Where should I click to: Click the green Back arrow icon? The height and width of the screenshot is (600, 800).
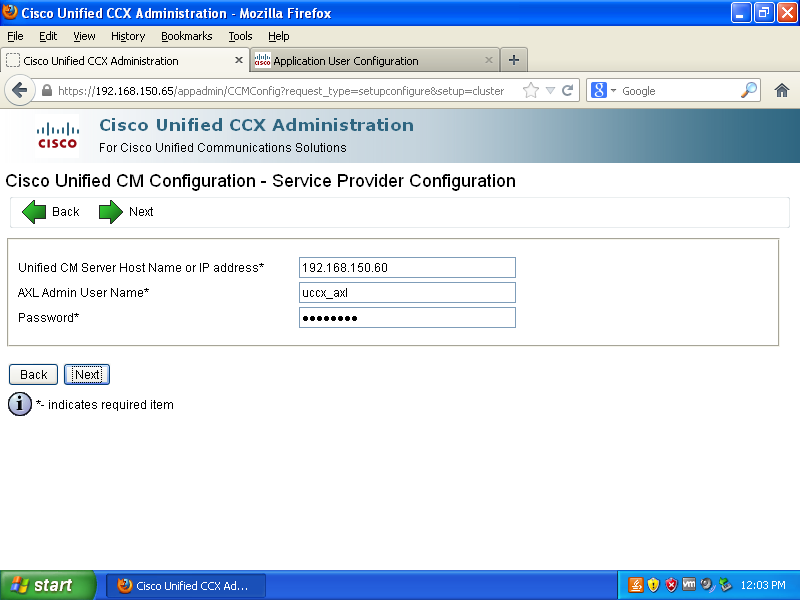tap(34, 212)
